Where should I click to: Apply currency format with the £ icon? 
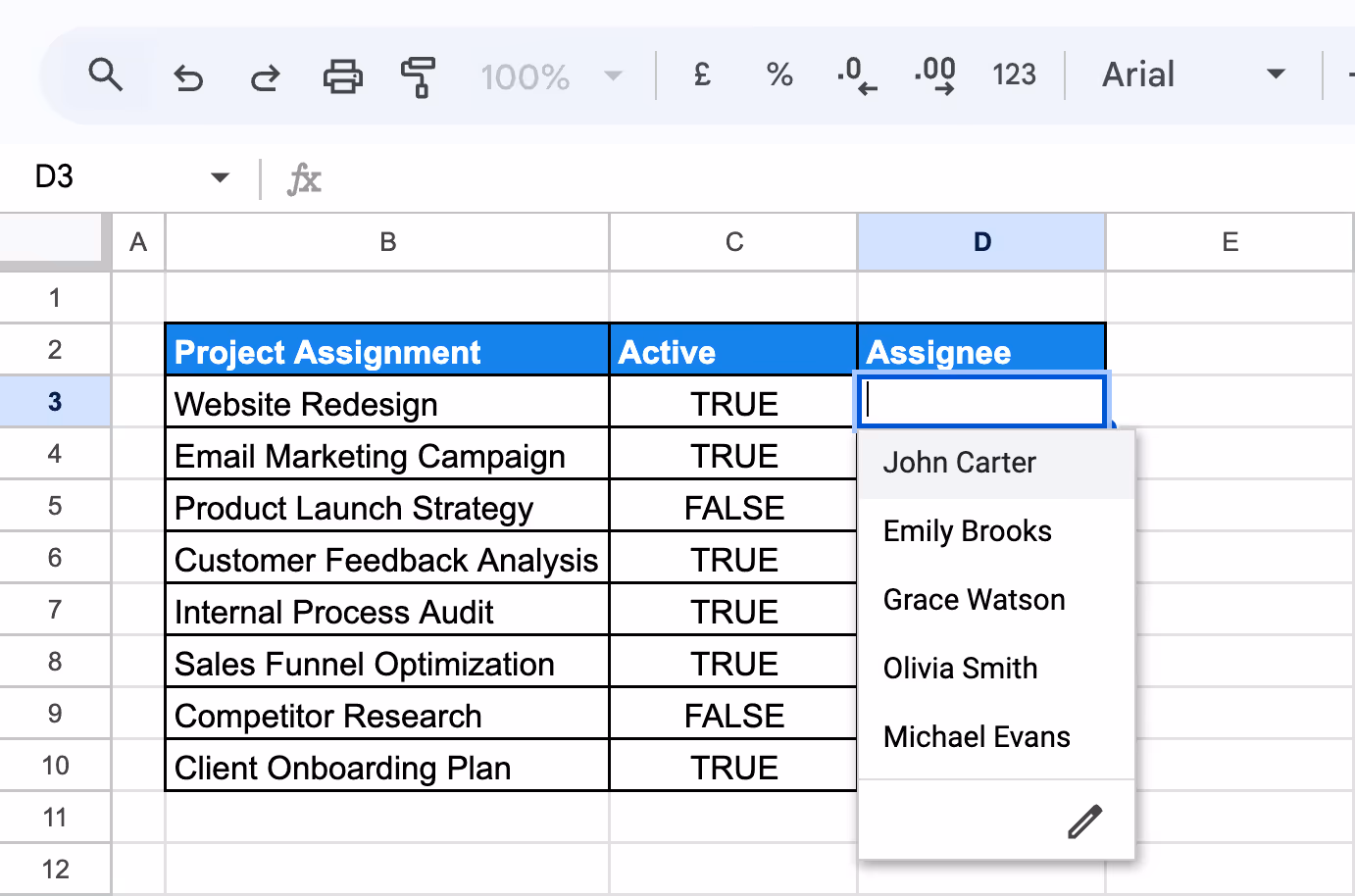pos(700,75)
